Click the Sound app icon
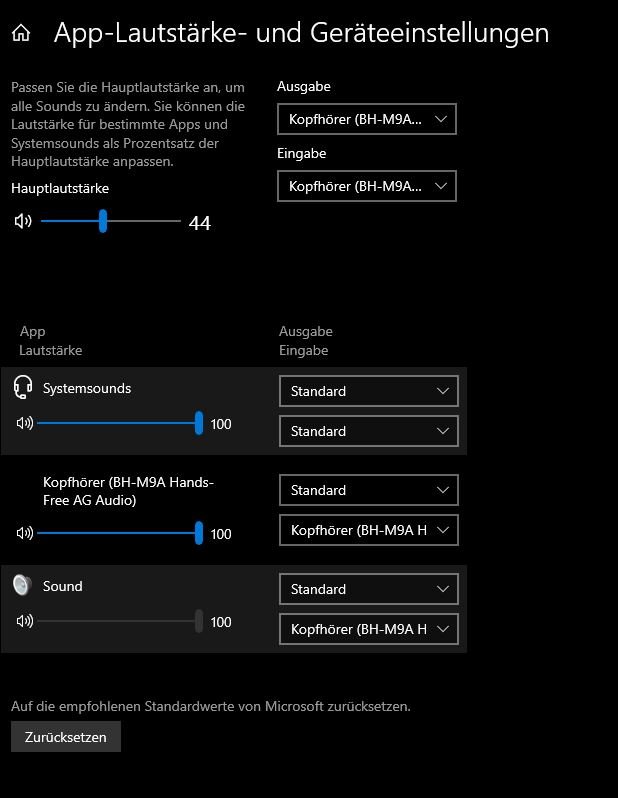The width and height of the screenshot is (618, 798). (x=23, y=586)
